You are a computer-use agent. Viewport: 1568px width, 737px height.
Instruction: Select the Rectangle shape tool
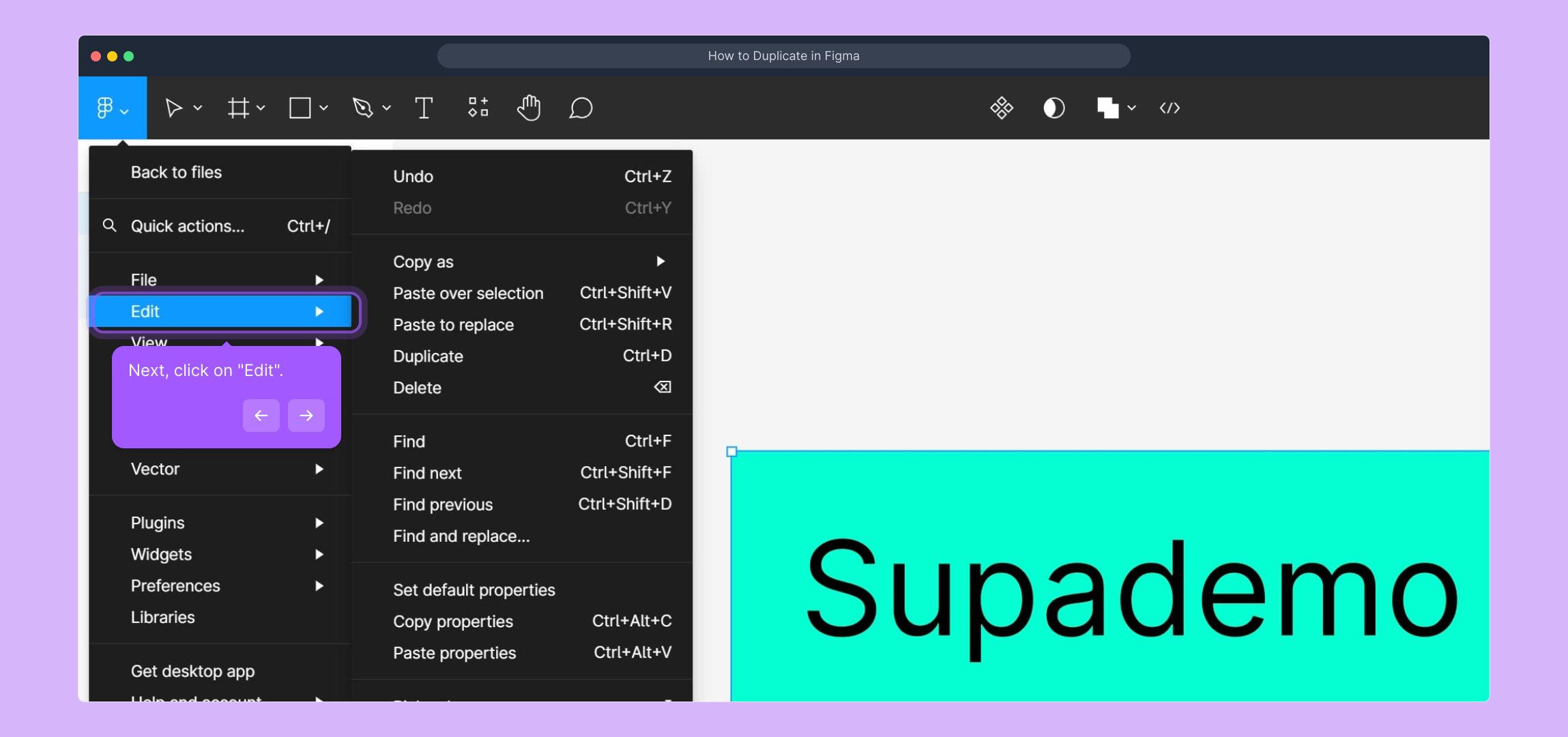coord(300,108)
